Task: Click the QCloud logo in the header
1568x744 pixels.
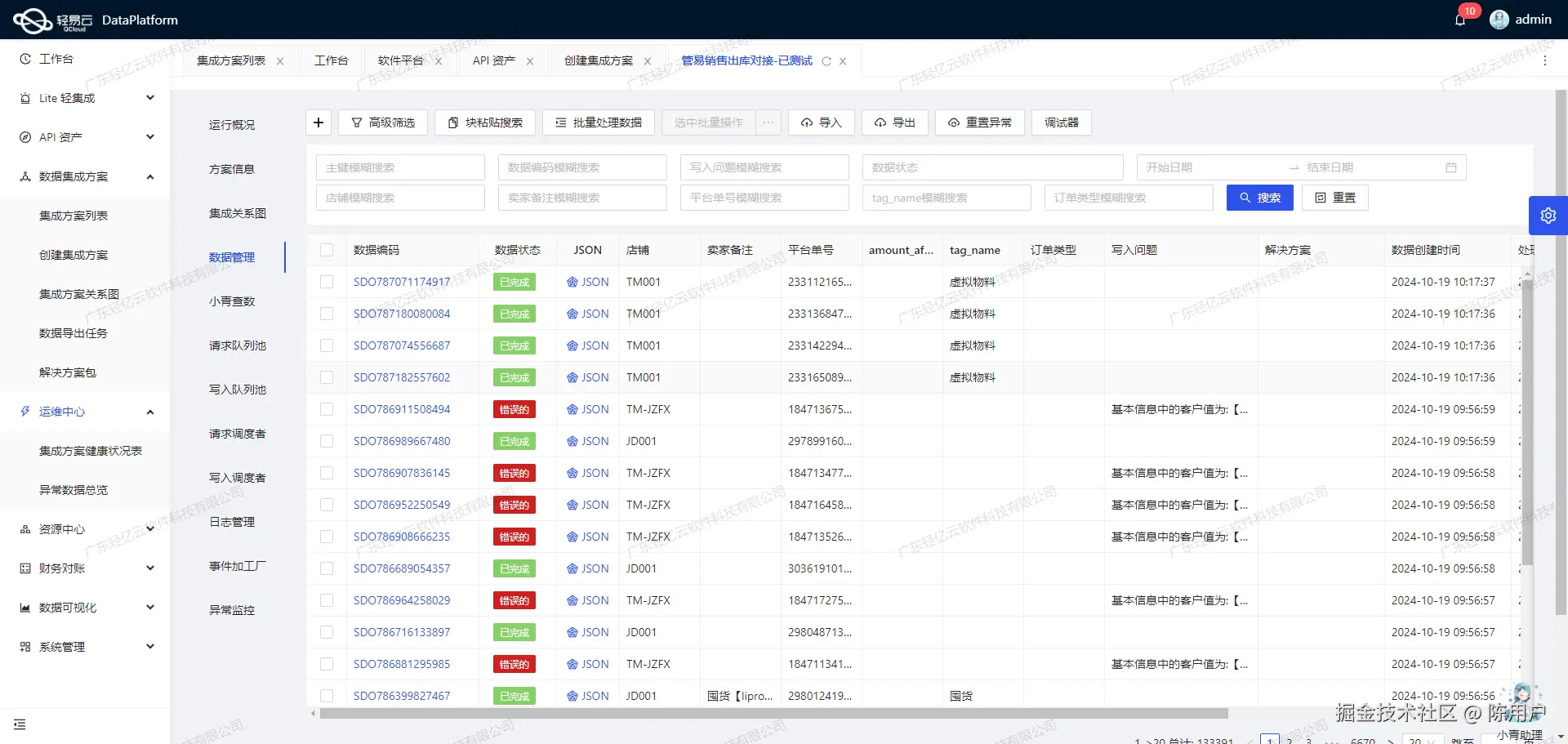Action: click(53, 20)
